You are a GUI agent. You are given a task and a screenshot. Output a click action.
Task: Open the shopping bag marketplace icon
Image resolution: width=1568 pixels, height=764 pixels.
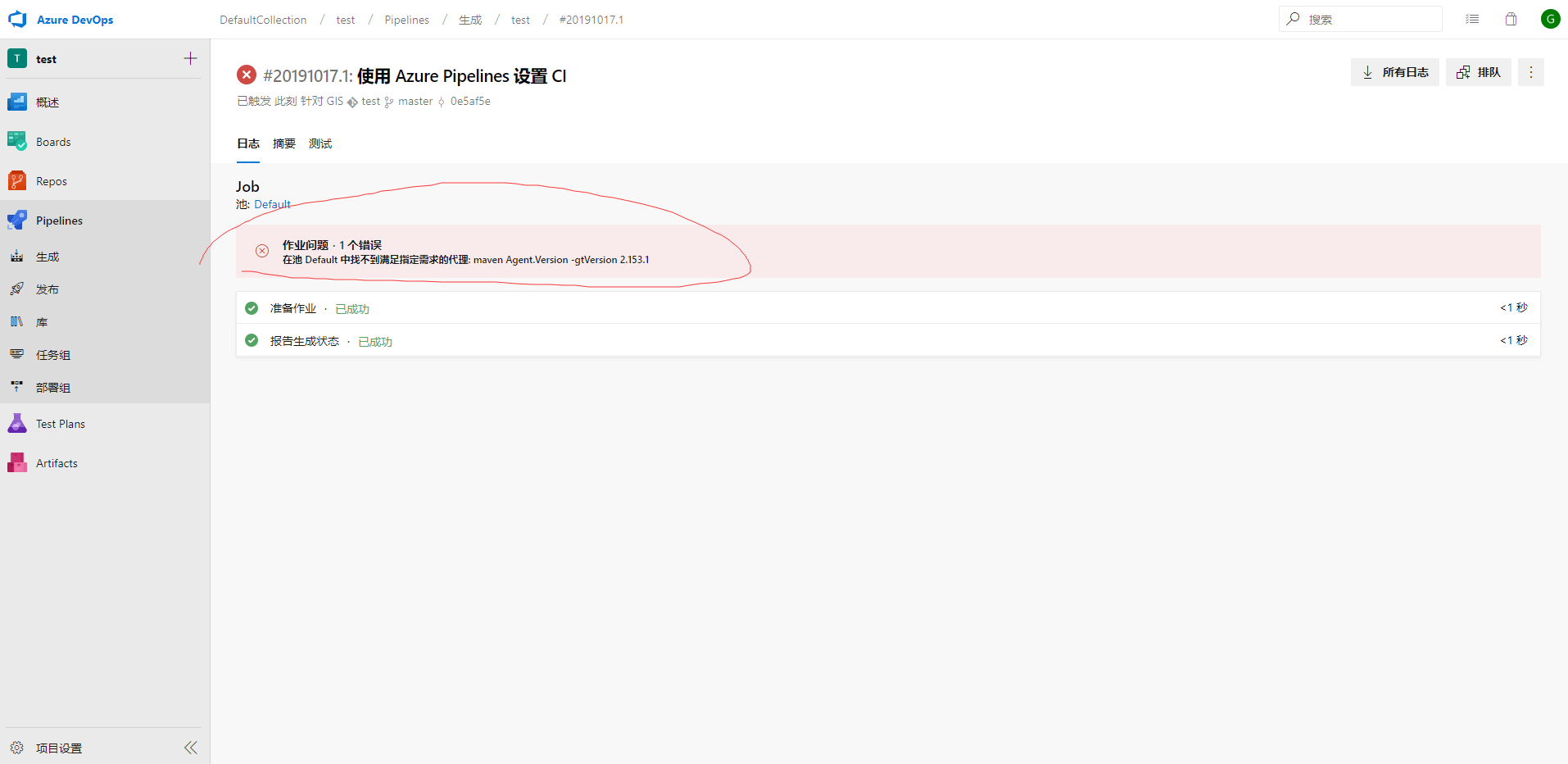pyautogui.click(x=1511, y=20)
